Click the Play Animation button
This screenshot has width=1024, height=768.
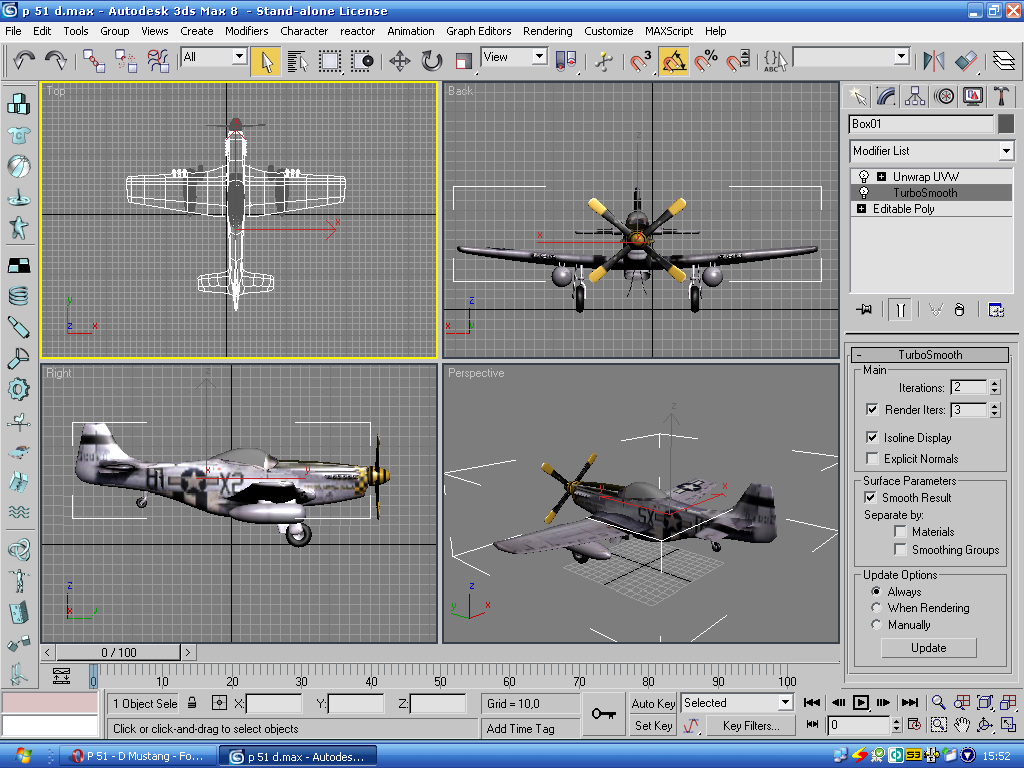pos(860,703)
